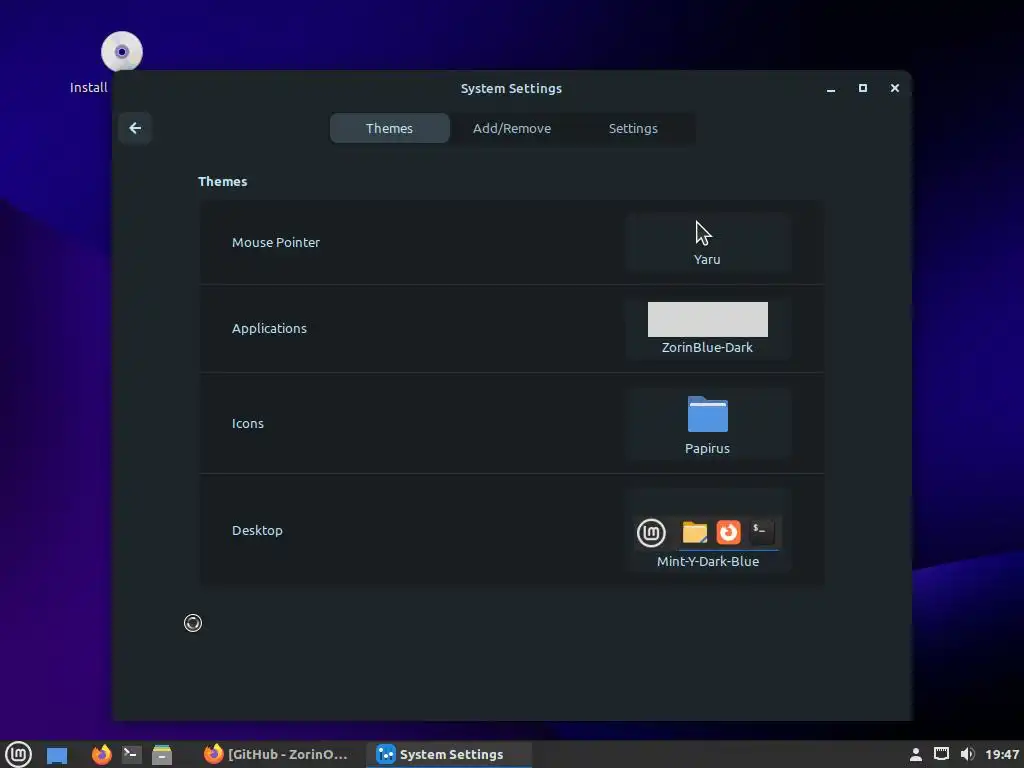The width and height of the screenshot is (1024, 768).
Task: Open the clock showing 19:47
Action: (1002, 754)
